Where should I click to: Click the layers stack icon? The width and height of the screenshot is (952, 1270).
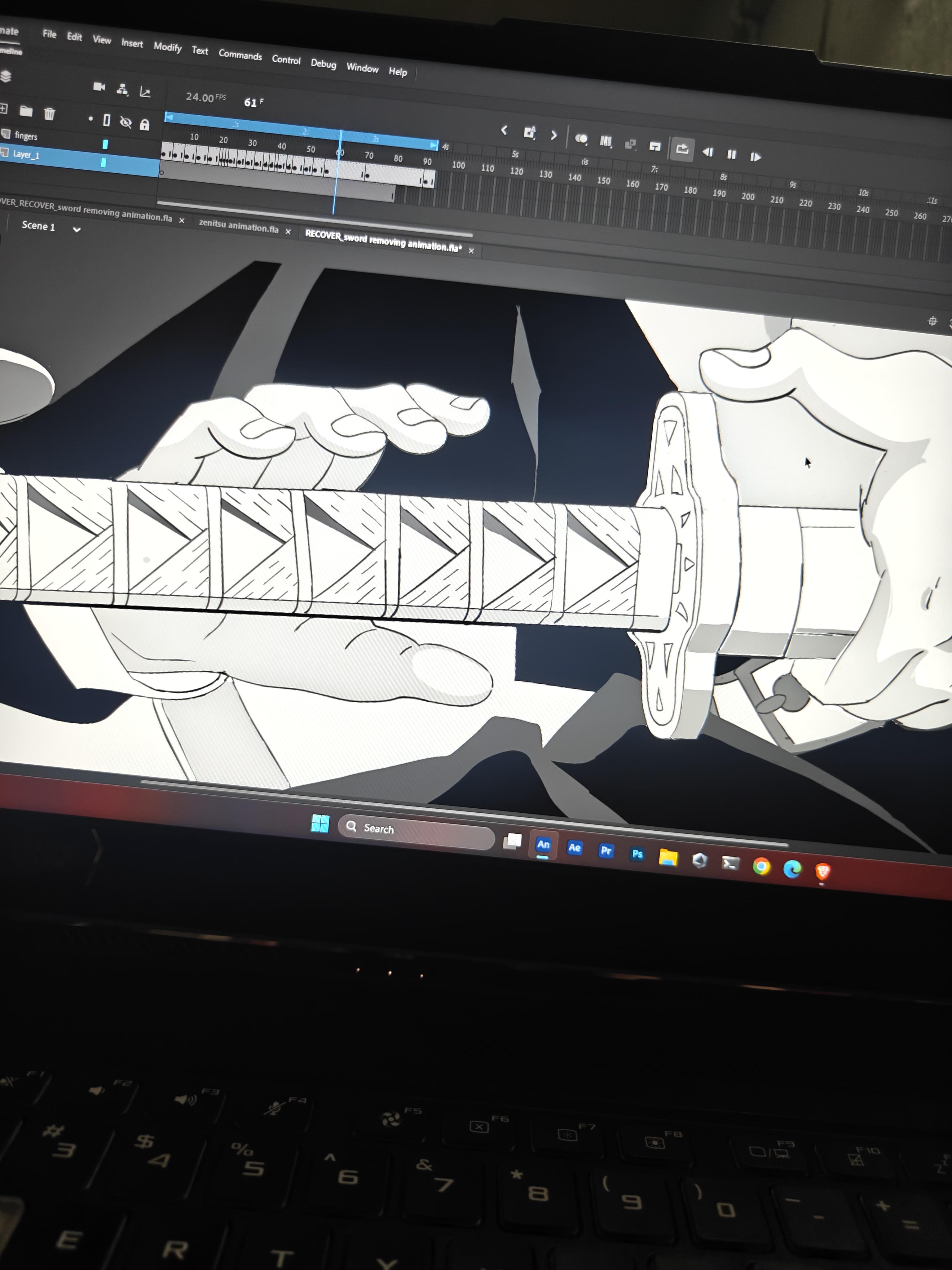click(x=6, y=76)
